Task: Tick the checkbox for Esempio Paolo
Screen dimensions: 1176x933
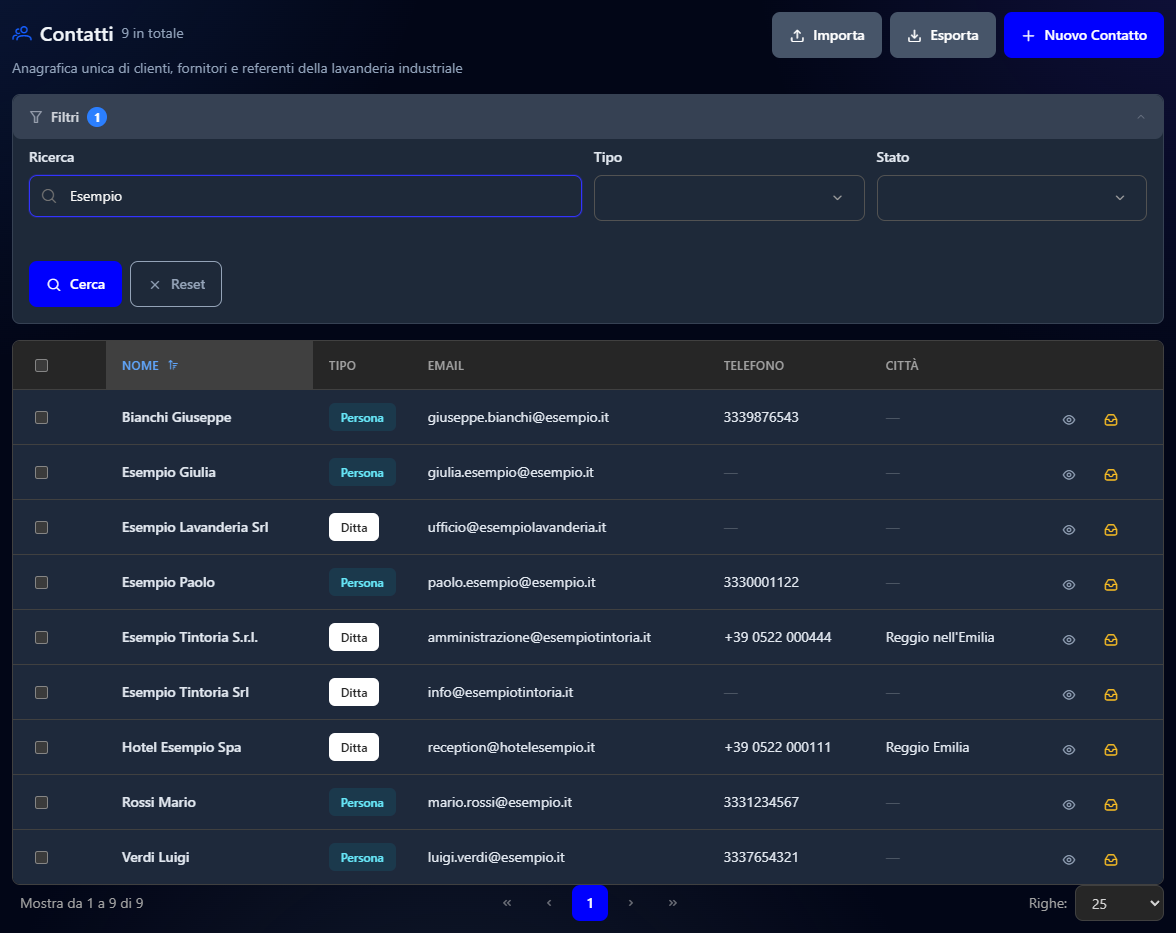Action: click(41, 583)
